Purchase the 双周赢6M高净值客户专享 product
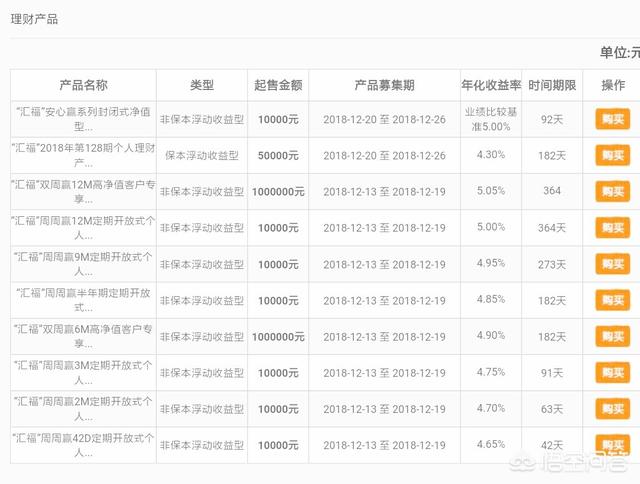640x484 pixels. tap(613, 336)
